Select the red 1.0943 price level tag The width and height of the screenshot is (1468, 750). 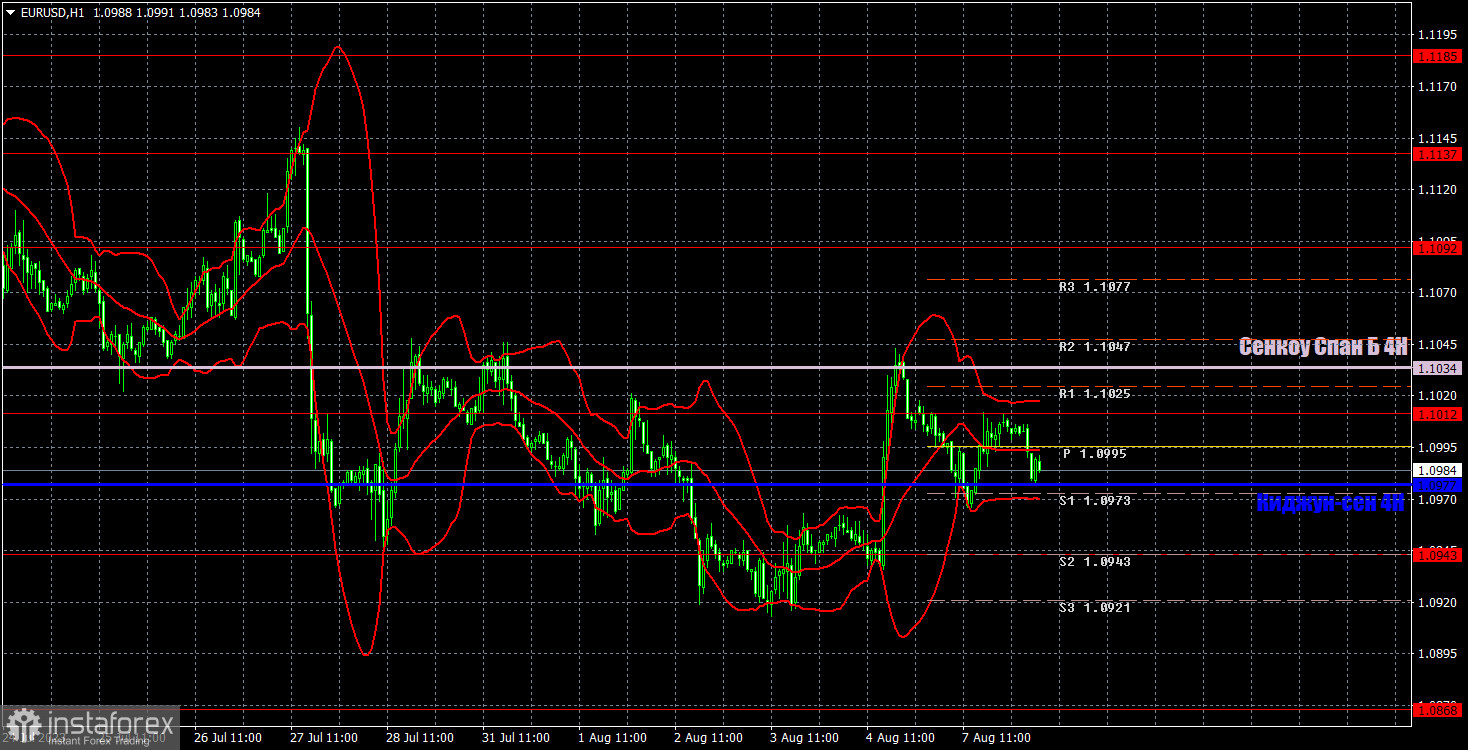[x=1439, y=554]
